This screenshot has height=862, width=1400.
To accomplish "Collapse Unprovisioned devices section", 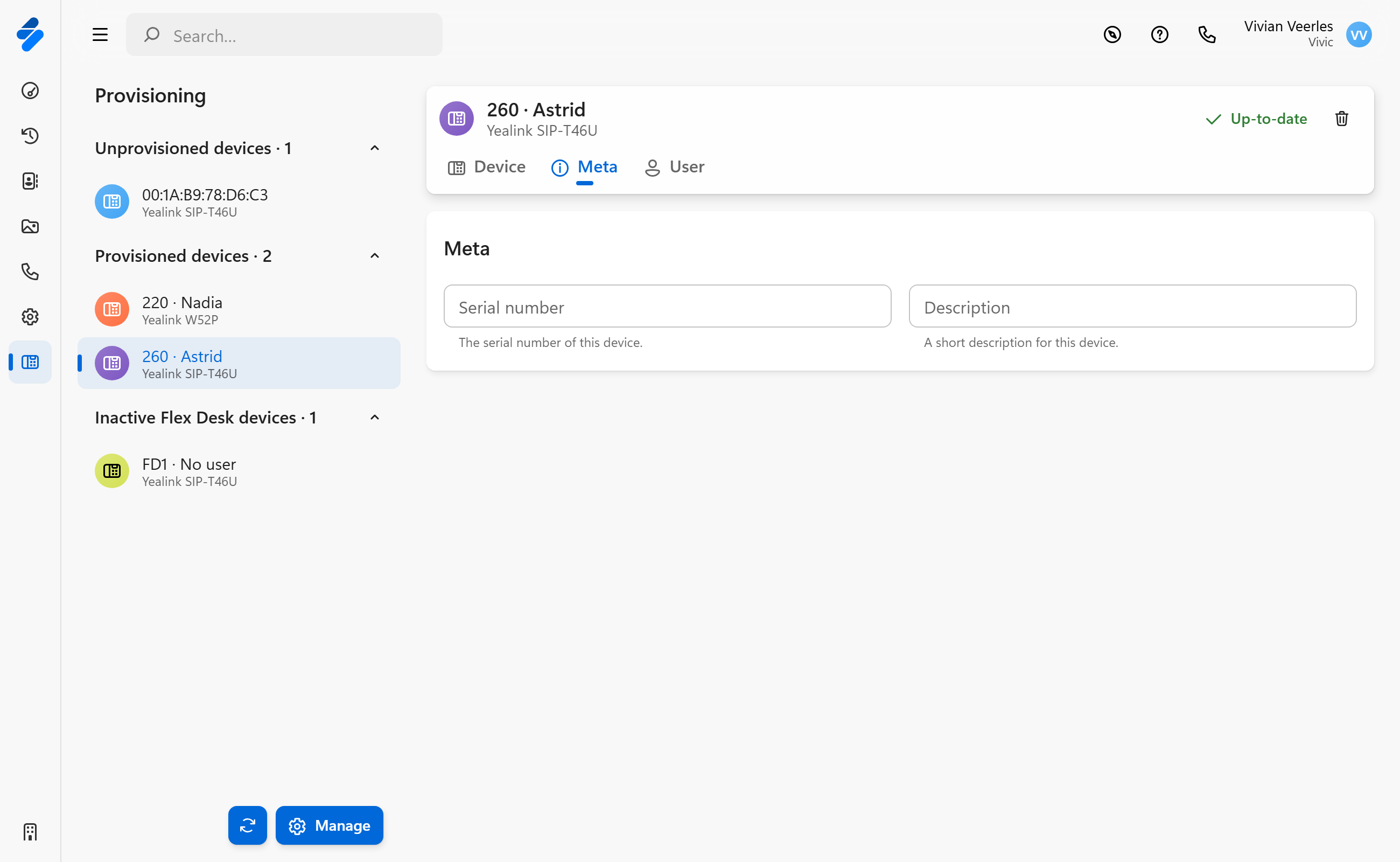I will click(374, 148).
